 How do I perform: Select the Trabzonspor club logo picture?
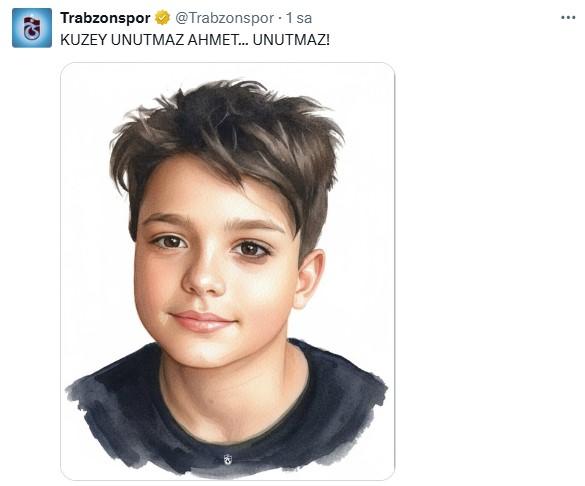coord(32,28)
